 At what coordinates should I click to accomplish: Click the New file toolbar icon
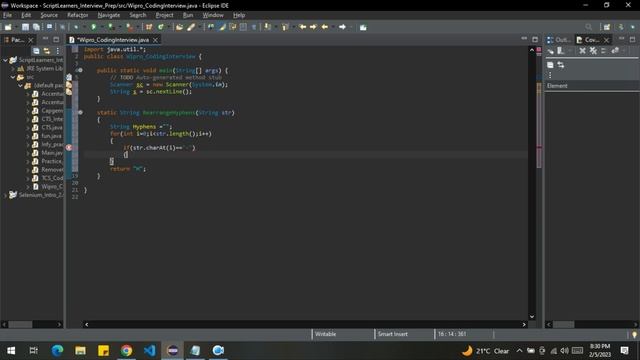click(x=8, y=27)
